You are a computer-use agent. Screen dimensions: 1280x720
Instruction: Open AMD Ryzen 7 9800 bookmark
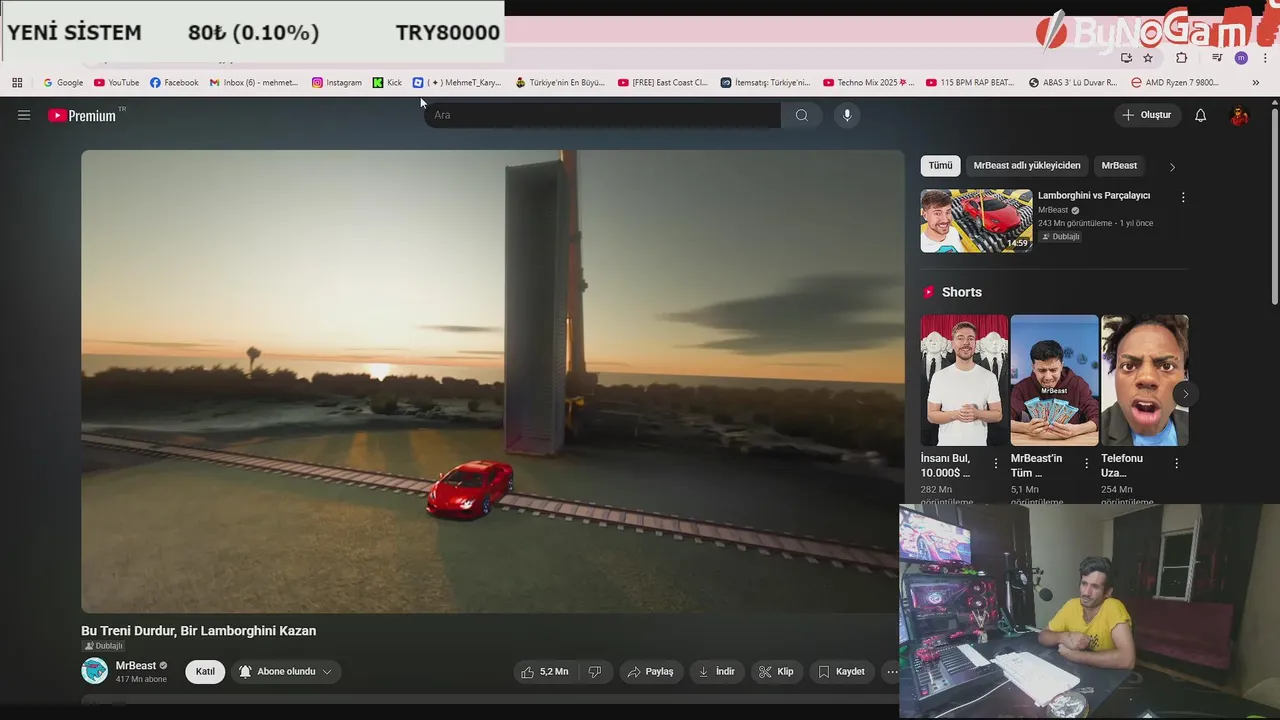1175,83
